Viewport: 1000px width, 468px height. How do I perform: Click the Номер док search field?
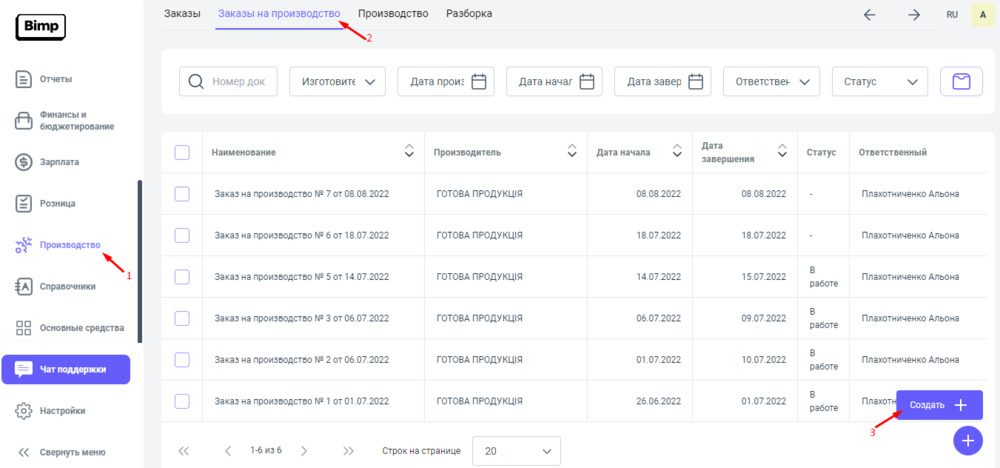click(x=228, y=82)
